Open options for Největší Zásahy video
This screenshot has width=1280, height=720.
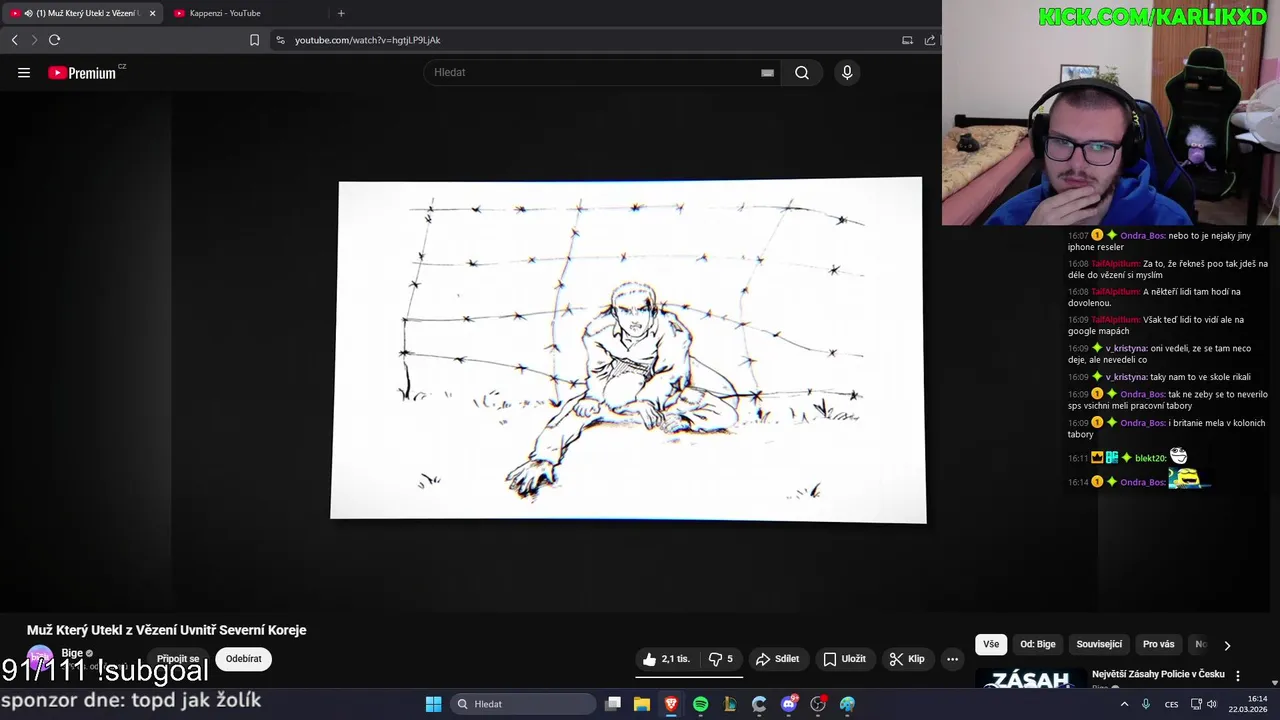click(1238, 676)
